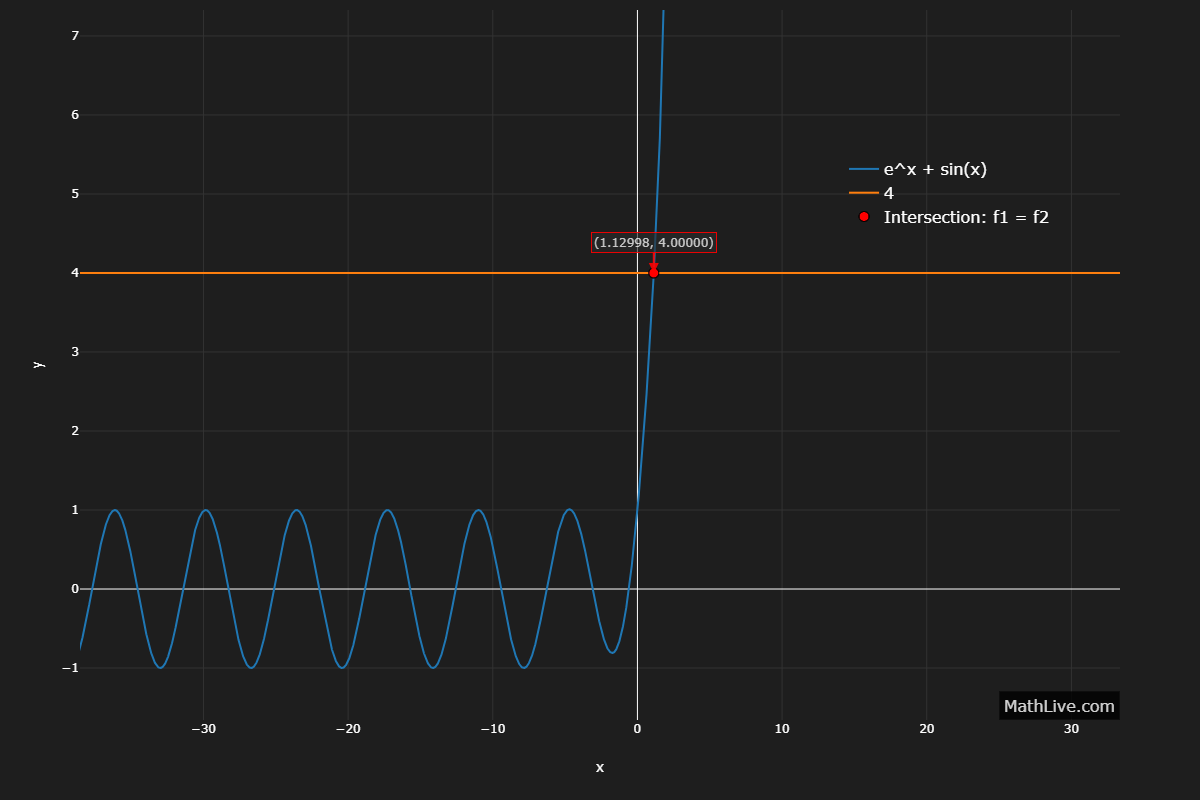
Task: Click the −1 tick label on the y-axis
Action: [71, 668]
